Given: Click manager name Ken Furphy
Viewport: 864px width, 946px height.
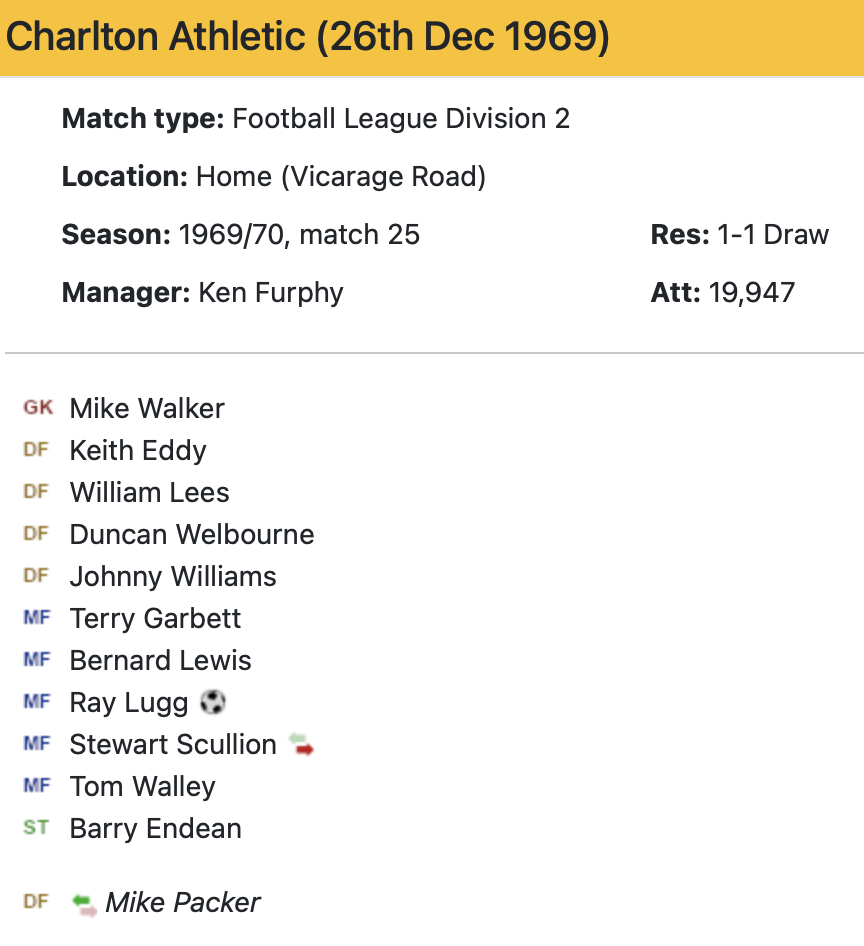Looking at the screenshot, I should pos(271,293).
